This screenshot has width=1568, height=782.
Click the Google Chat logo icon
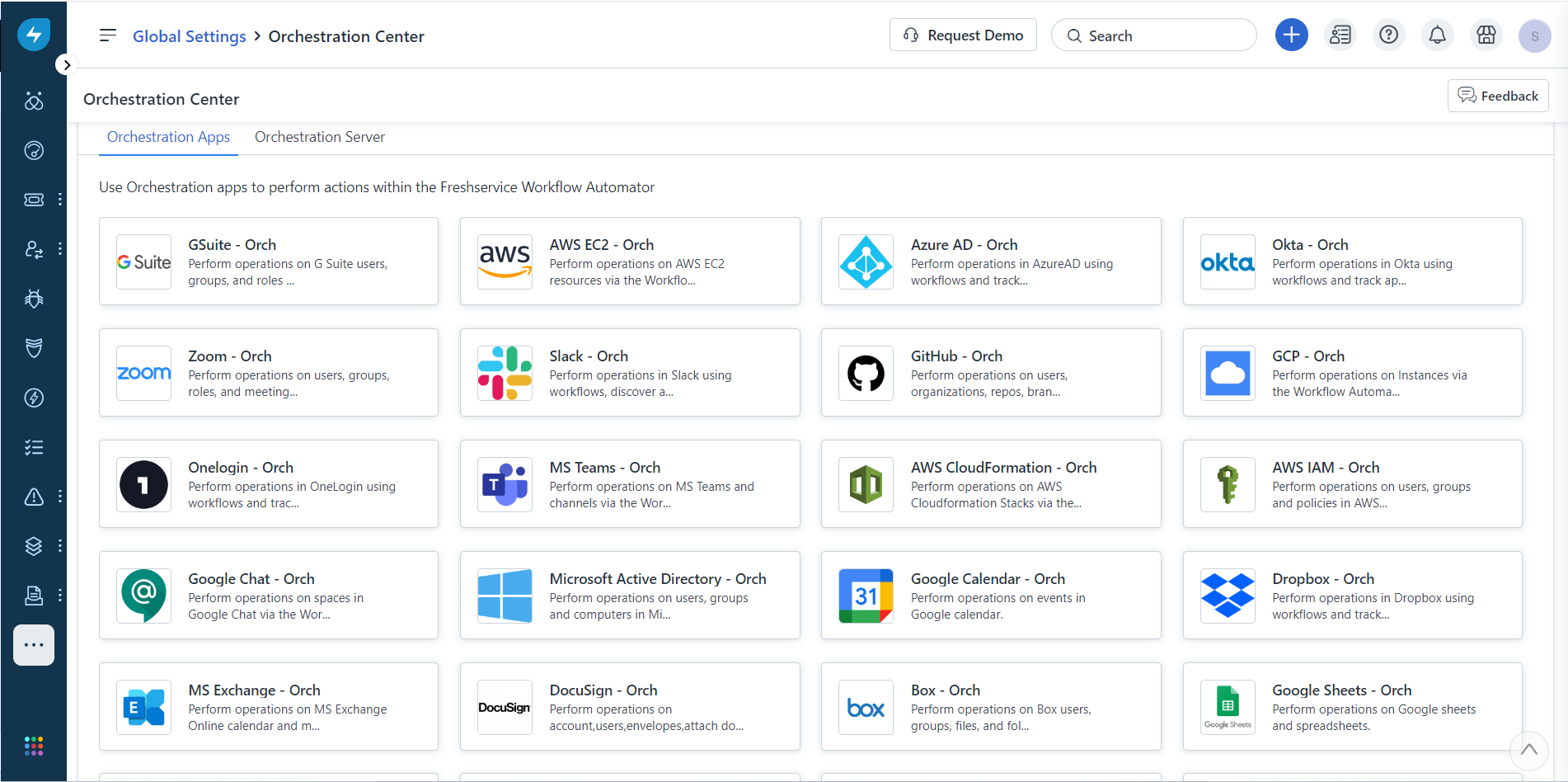(x=143, y=596)
